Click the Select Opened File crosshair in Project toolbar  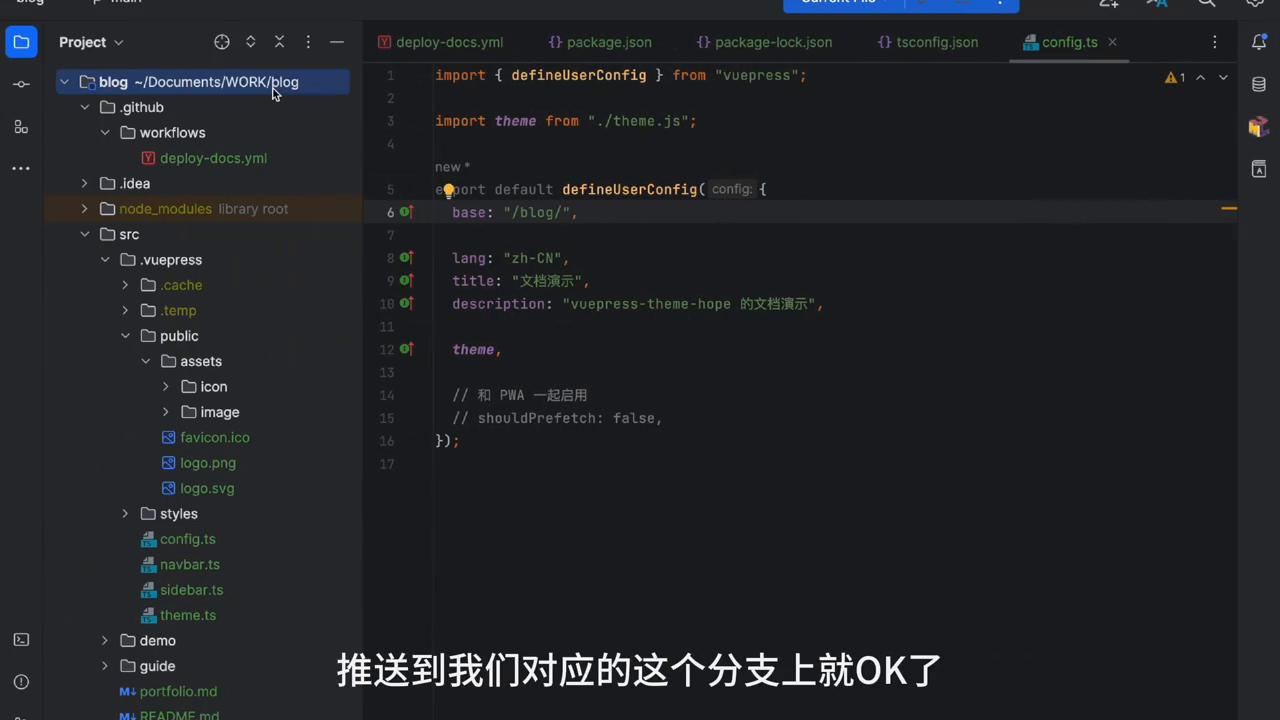(222, 42)
